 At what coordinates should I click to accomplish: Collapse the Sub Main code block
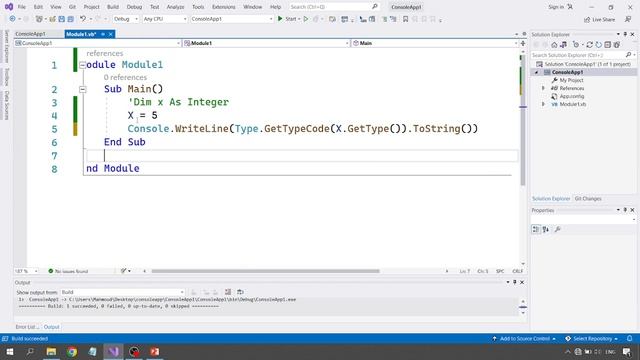82,89
